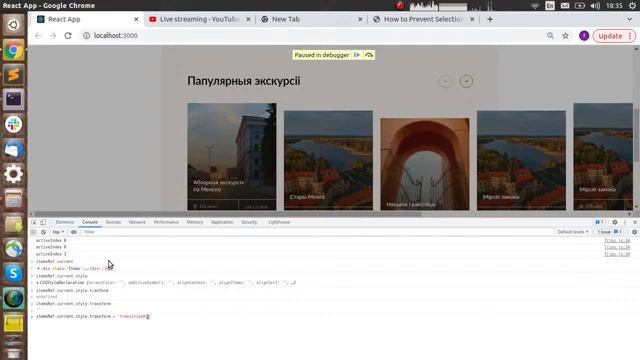Go back to the previous browser page
Image resolution: width=640 pixels, height=360 pixels.
click(x=38, y=36)
